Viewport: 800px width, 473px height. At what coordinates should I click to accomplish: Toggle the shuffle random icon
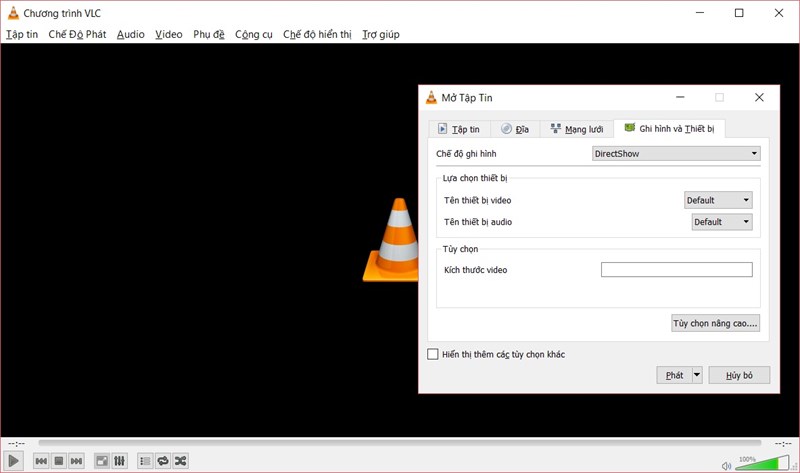tap(180, 461)
